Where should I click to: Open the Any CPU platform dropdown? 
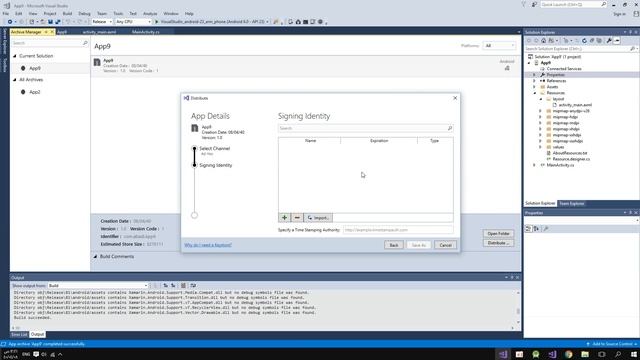(x=133, y=22)
